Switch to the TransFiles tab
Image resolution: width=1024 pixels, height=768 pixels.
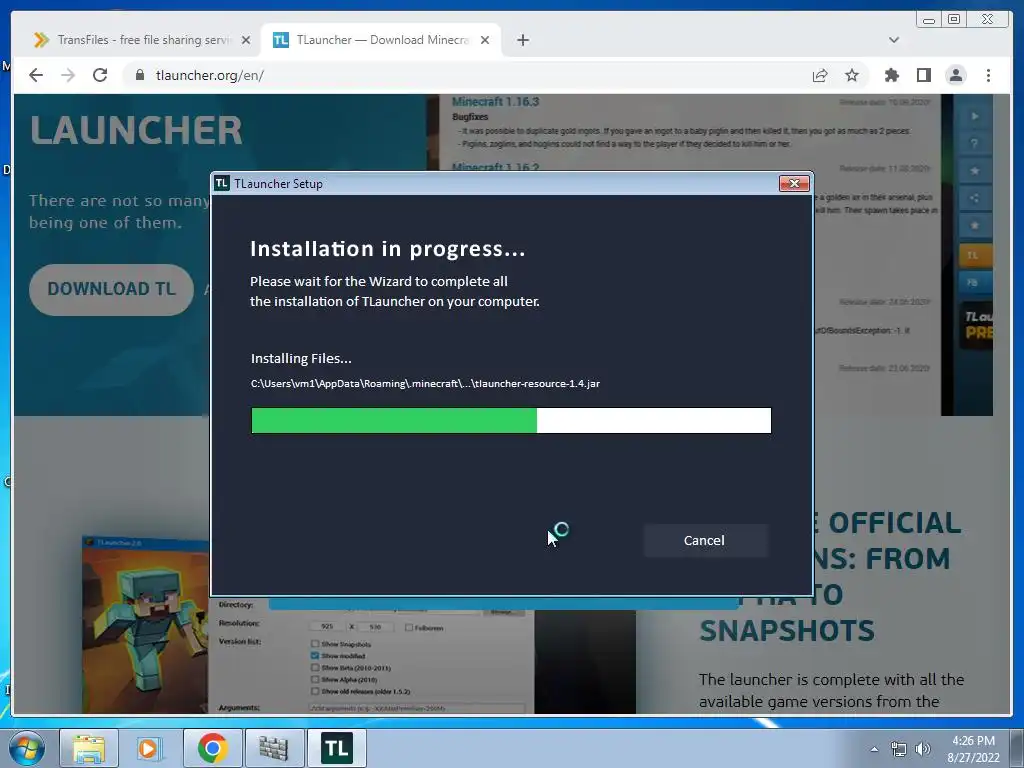[142, 40]
